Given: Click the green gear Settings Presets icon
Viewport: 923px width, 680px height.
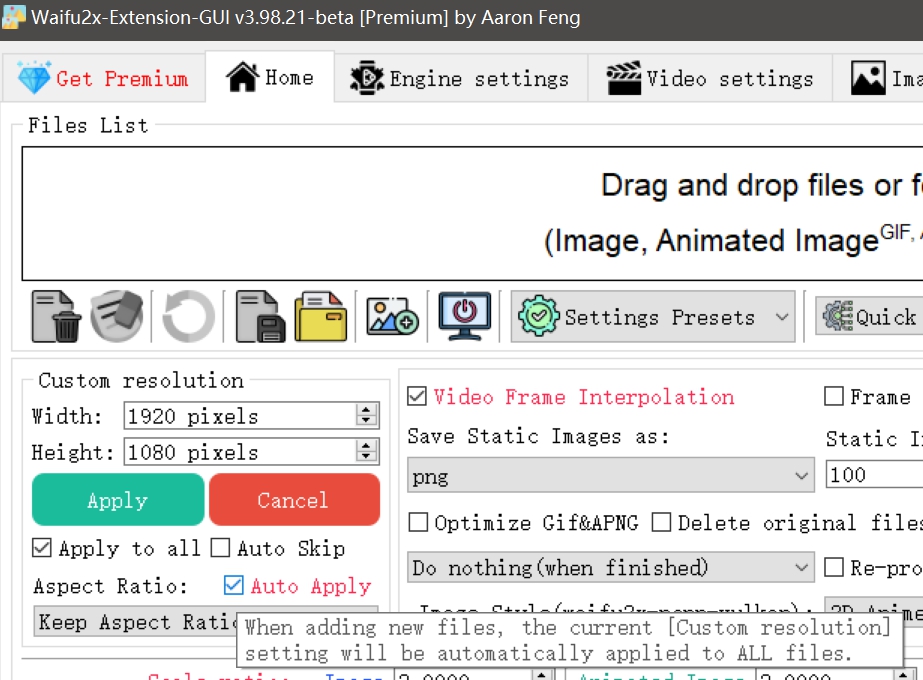Looking at the screenshot, I should [541, 316].
